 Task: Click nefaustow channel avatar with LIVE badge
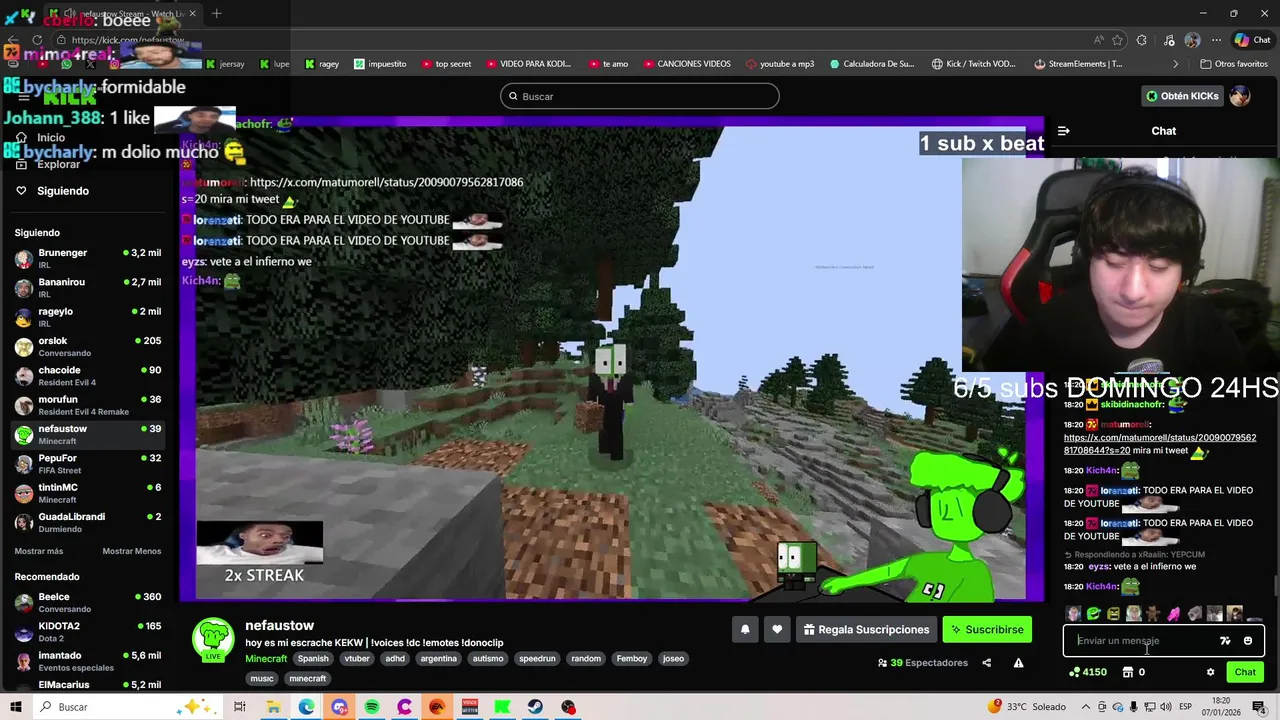[x=213, y=641]
